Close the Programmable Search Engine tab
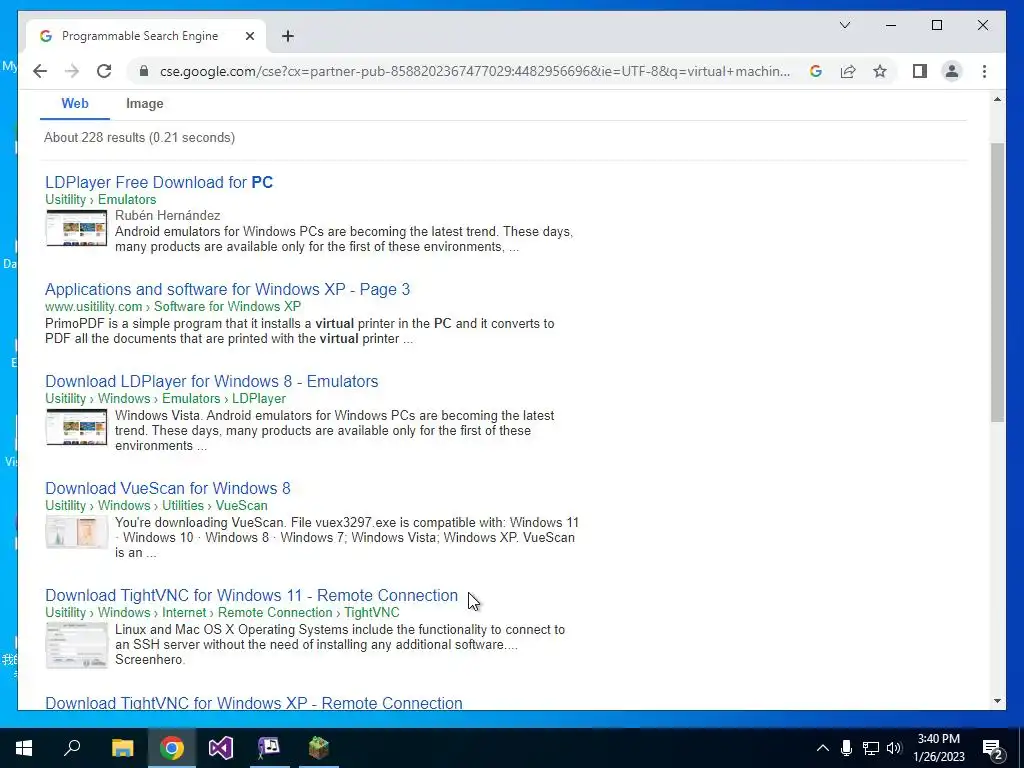The width and height of the screenshot is (1024, 768). (x=249, y=36)
